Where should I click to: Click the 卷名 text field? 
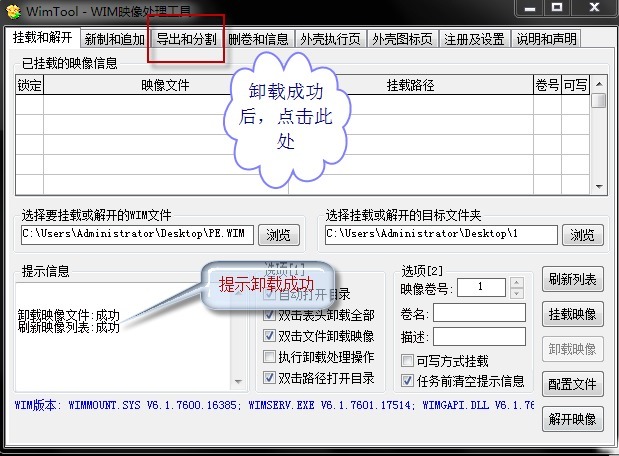click(479, 313)
